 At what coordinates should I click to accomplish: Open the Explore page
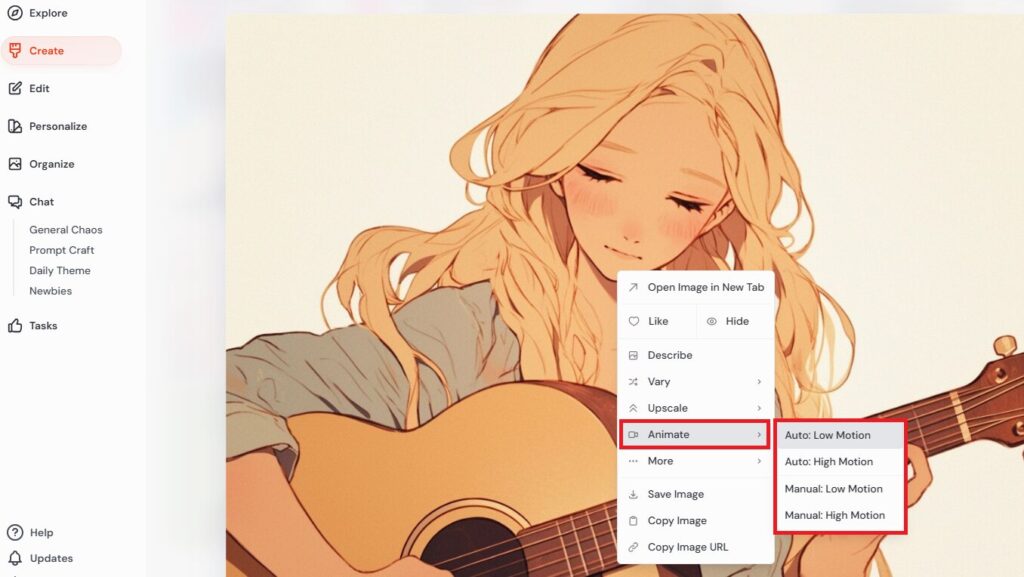[x=48, y=13]
